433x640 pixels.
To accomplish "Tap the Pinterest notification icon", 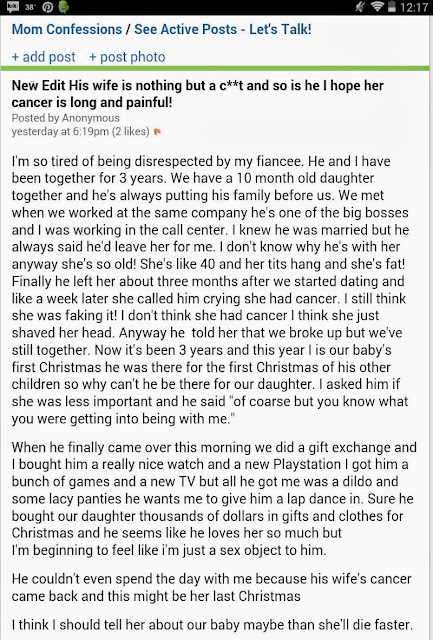I will (x=48, y=7).
